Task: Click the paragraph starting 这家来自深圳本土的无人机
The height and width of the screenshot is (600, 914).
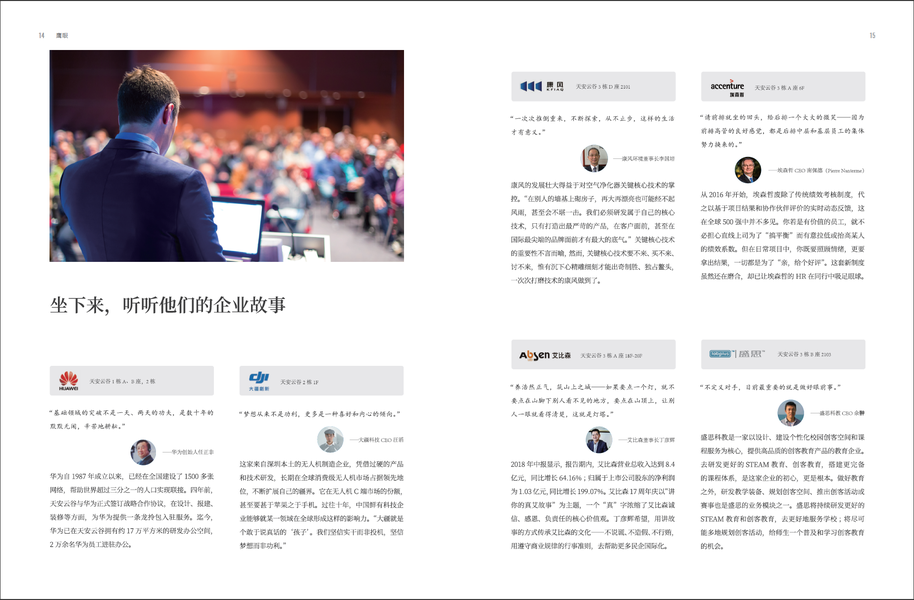Action: click(321, 505)
